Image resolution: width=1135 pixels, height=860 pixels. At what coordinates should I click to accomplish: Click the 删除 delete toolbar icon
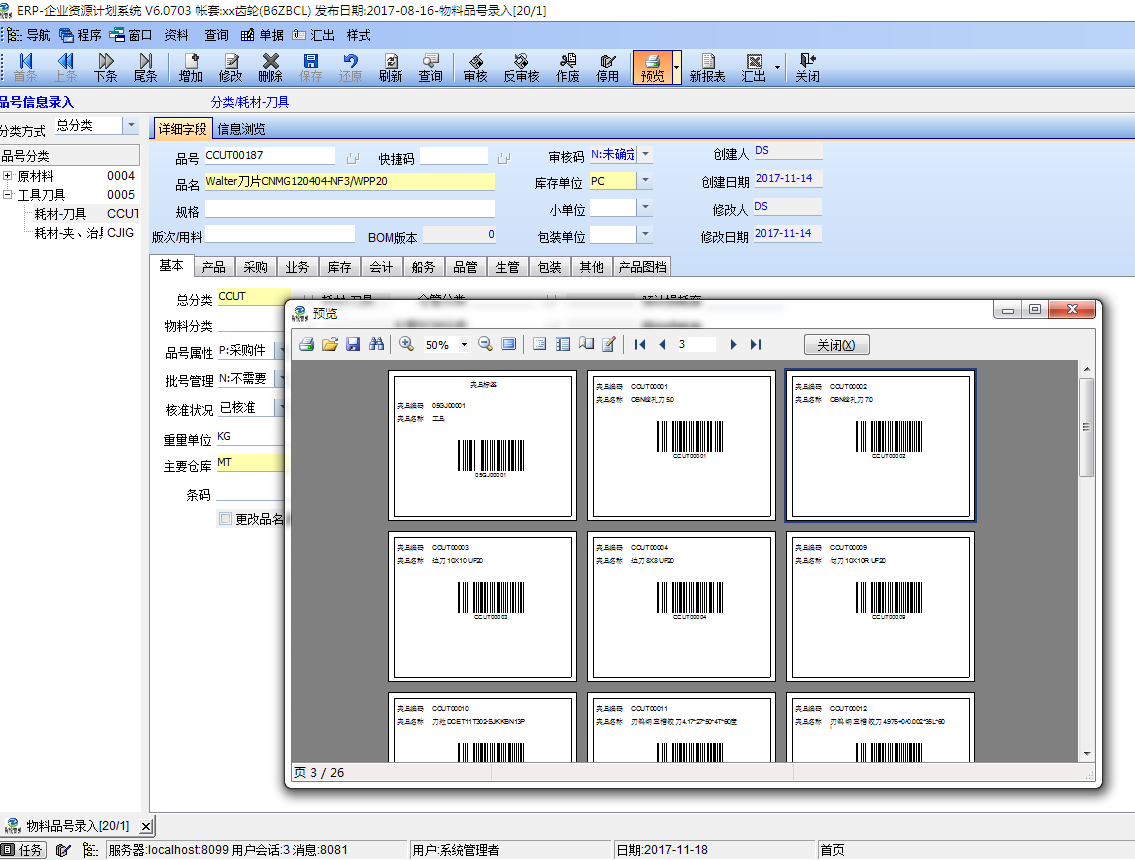271,67
